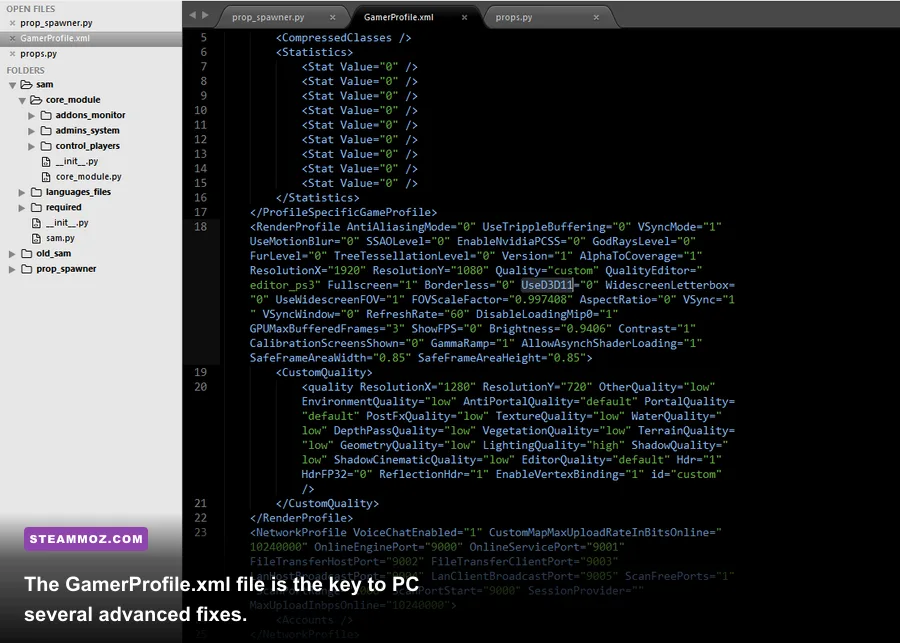
Task: Click the ResolutionX="1920" attribute
Action: coord(308,270)
